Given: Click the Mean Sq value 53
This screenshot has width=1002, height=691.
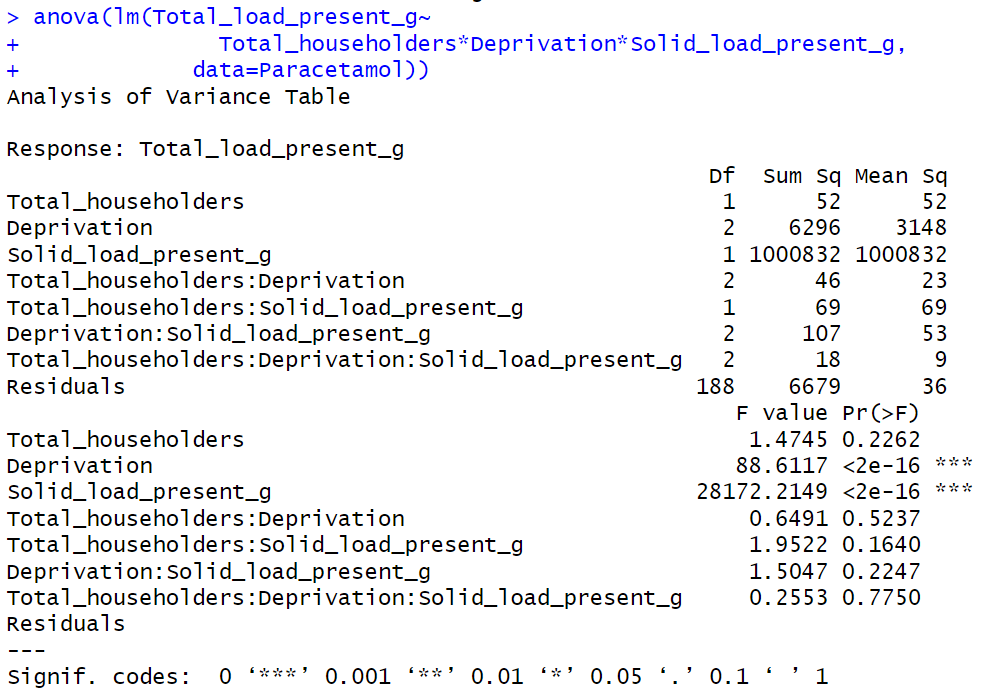Looking at the screenshot, I should 934,334.
